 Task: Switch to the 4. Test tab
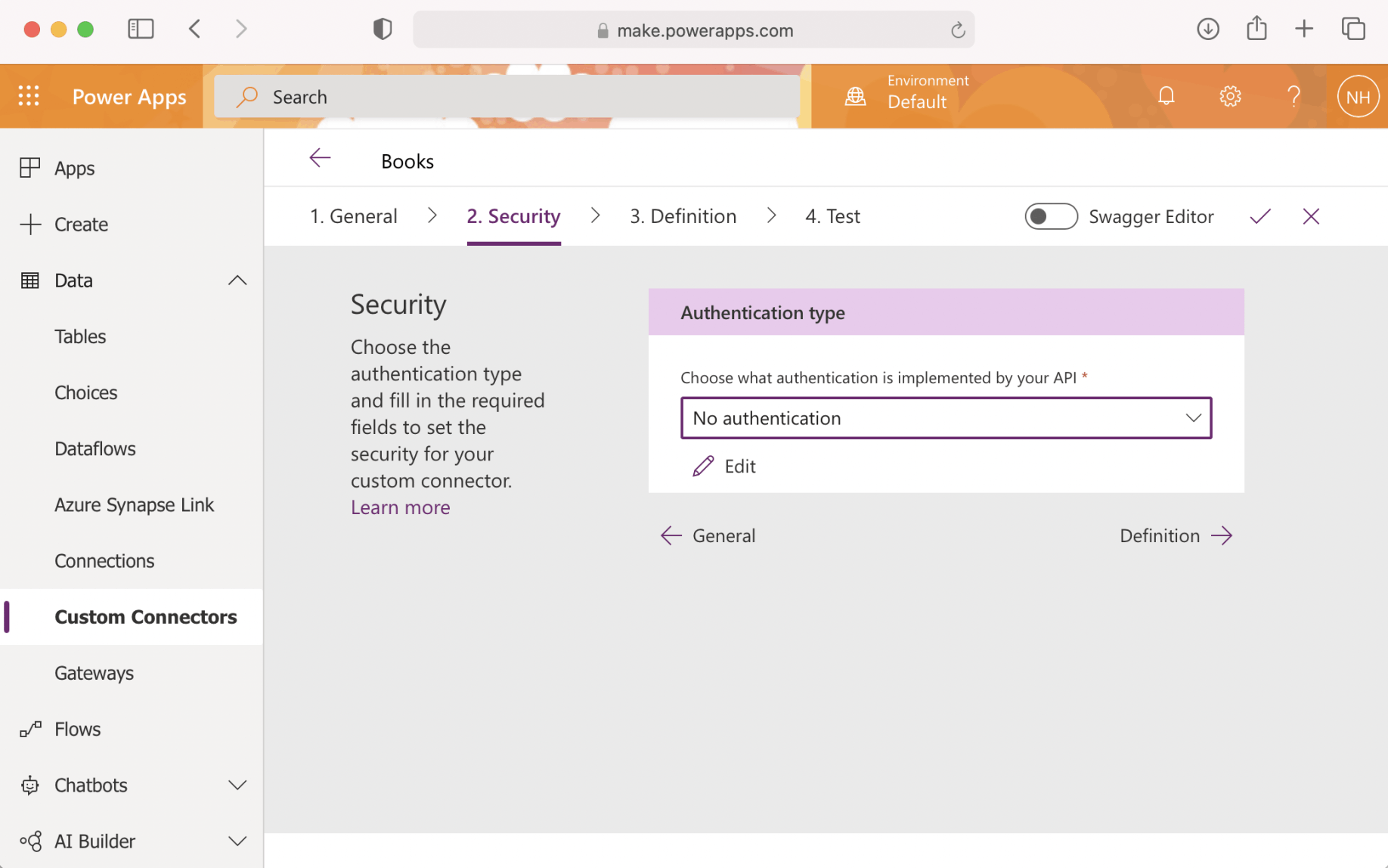832,216
